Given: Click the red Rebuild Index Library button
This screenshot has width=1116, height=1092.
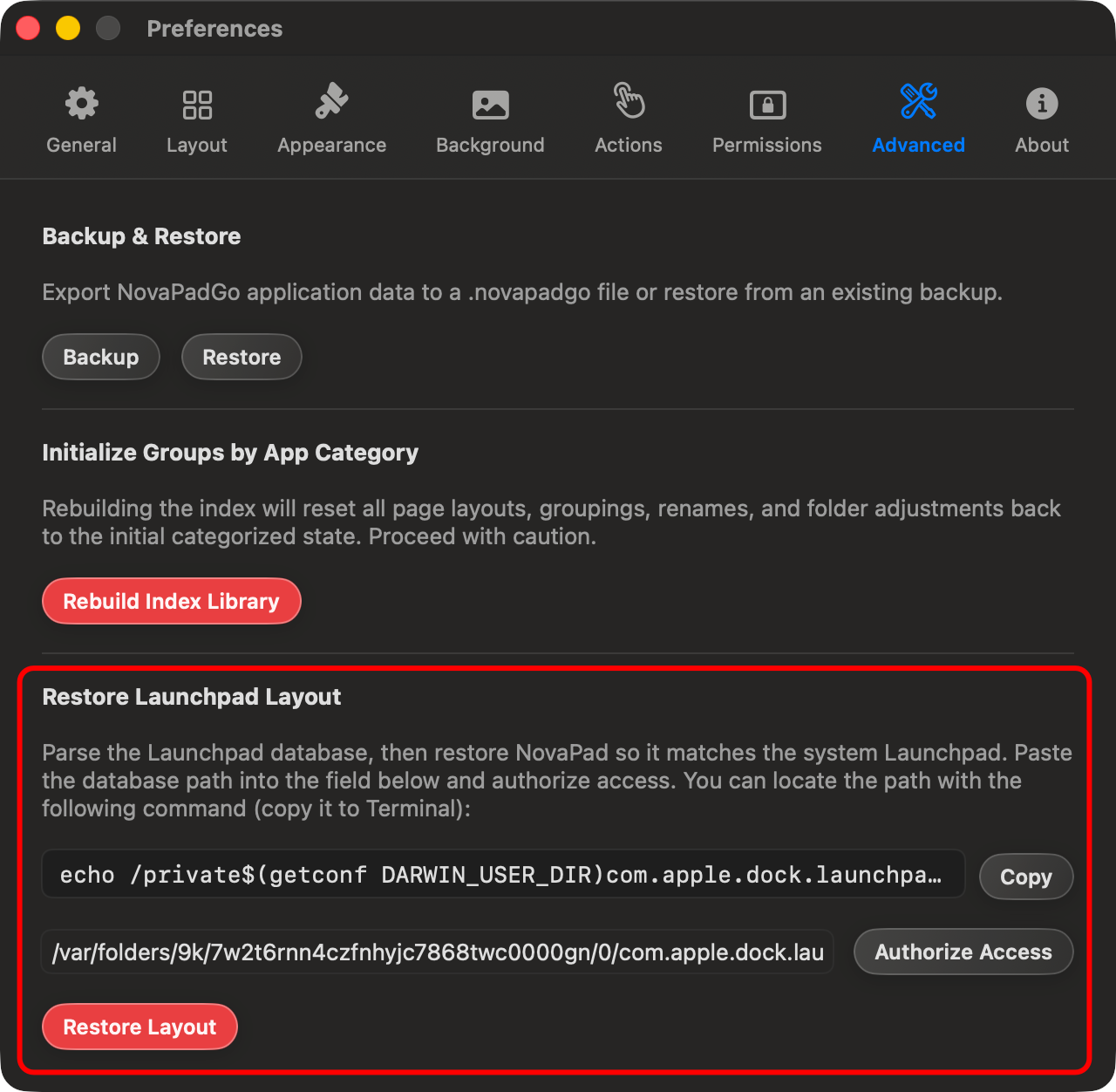Looking at the screenshot, I should click(x=172, y=601).
